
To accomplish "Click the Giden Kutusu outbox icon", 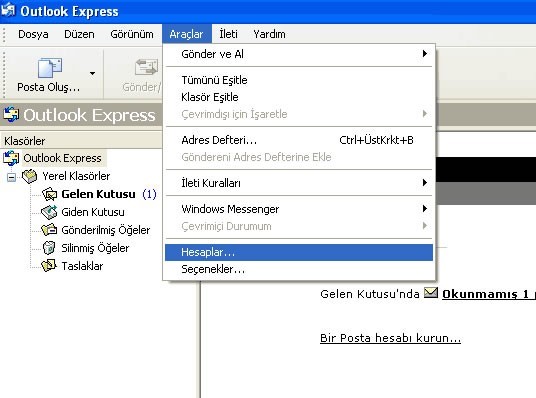I will coord(49,212).
